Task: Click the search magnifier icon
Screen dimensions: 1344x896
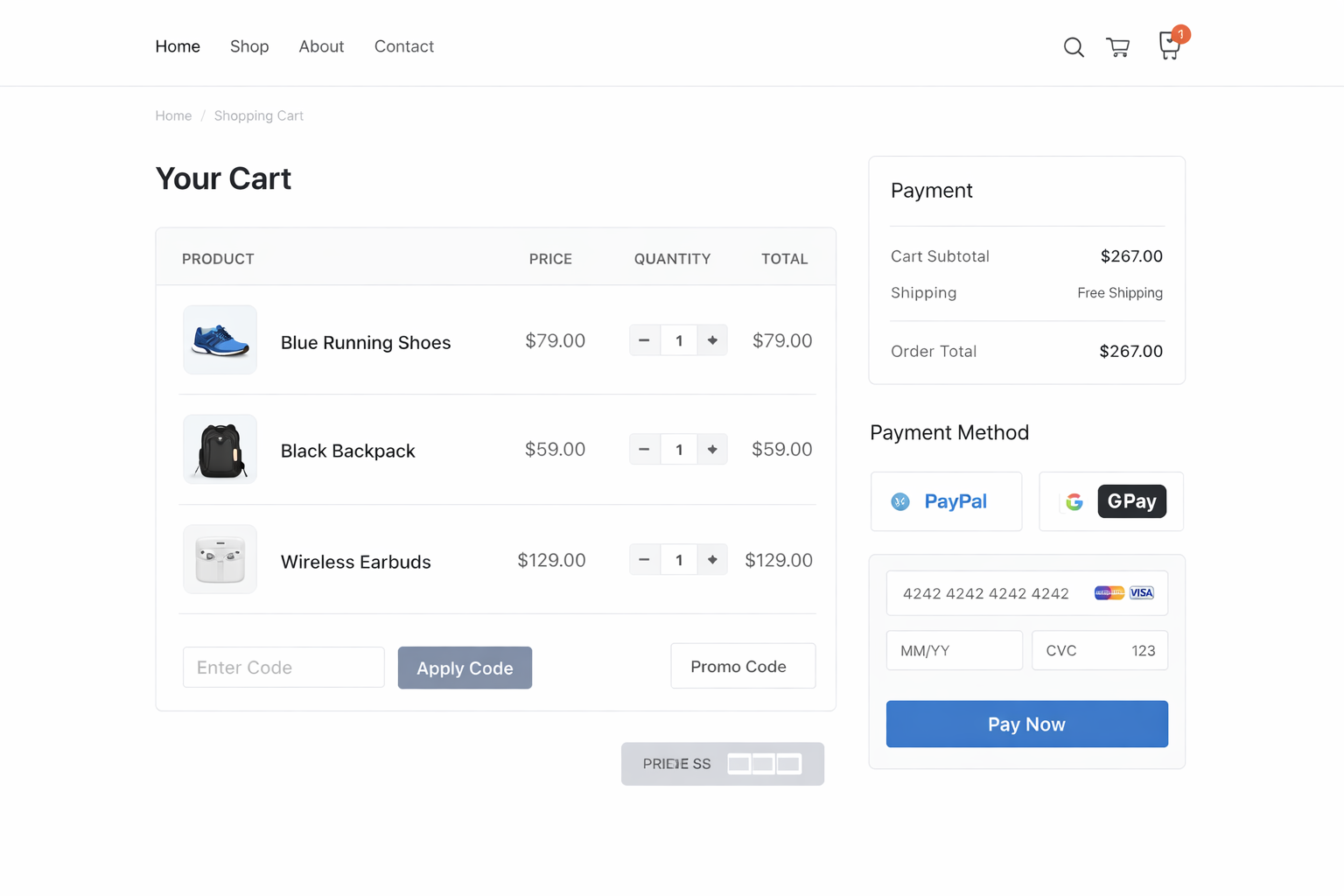Action: pyautogui.click(x=1073, y=47)
